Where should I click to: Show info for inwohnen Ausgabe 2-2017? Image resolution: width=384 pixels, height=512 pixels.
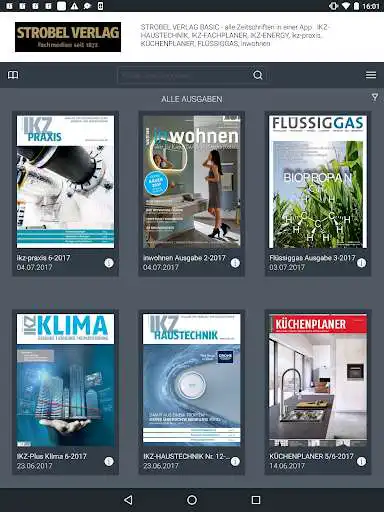click(235, 263)
